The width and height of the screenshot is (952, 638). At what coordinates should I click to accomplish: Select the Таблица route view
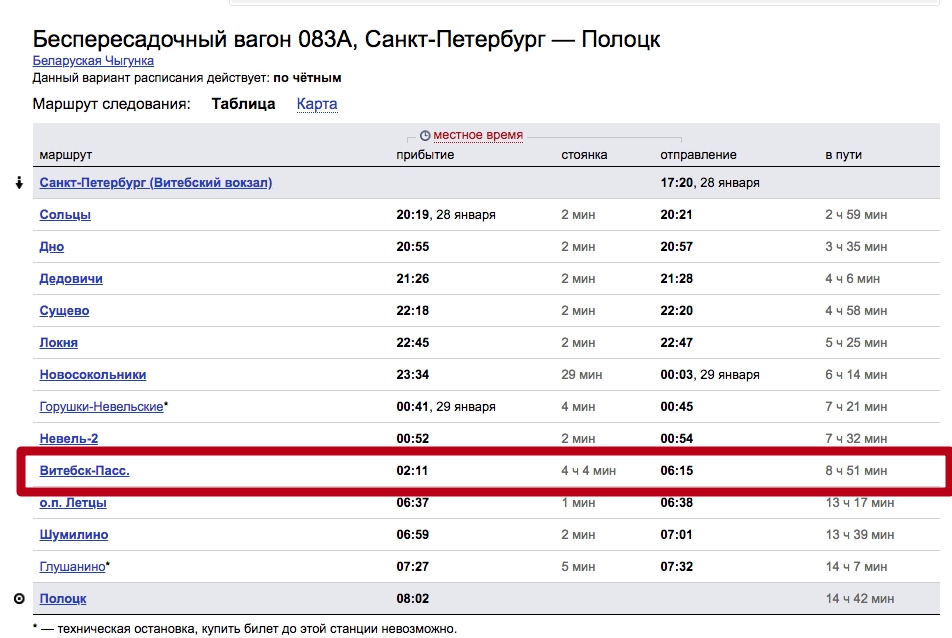[243, 104]
